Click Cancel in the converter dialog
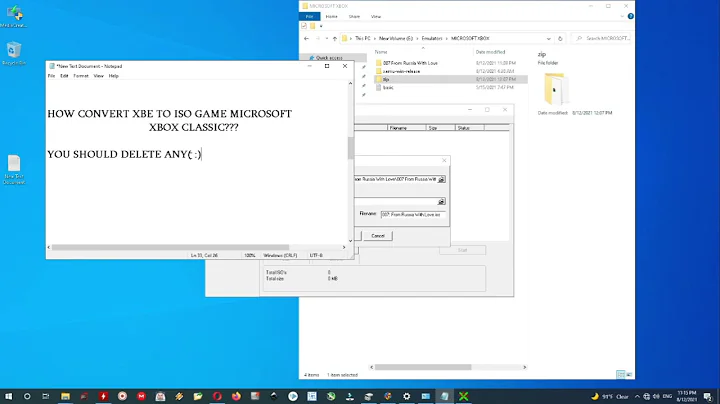This screenshot has height=404, width=720. point(378,236)
